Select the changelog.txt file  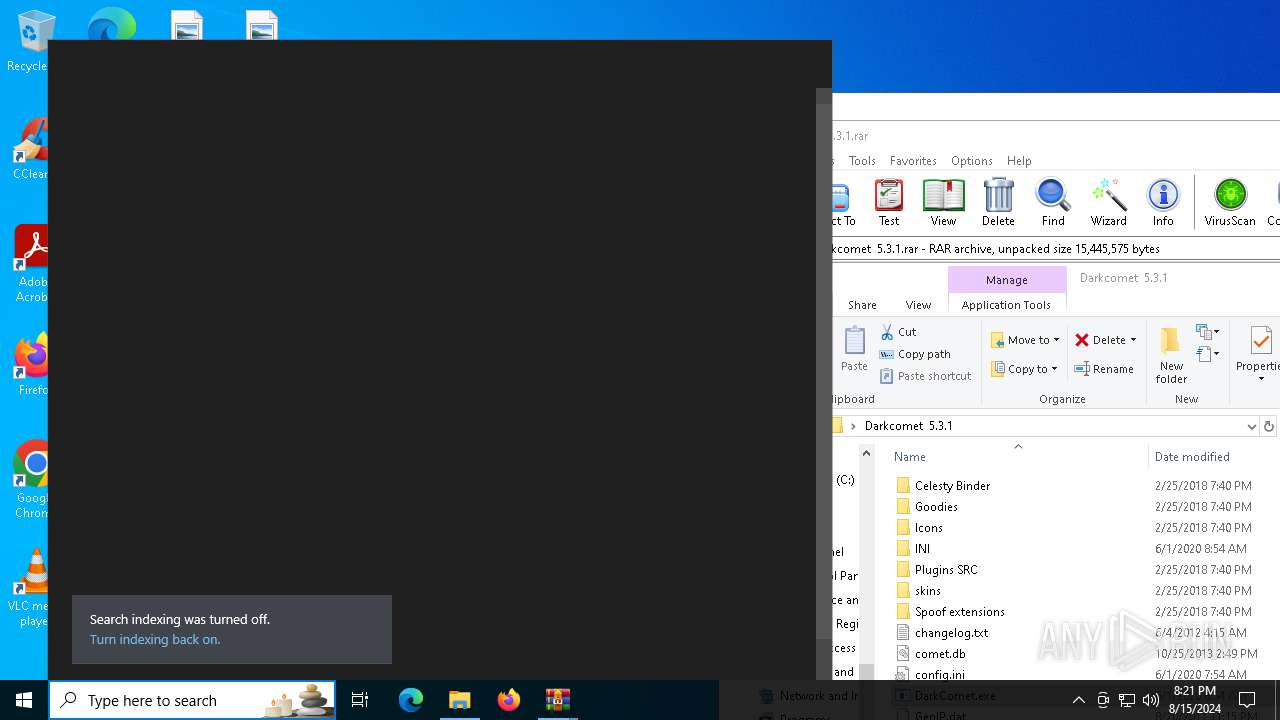(x=941, y=633)
